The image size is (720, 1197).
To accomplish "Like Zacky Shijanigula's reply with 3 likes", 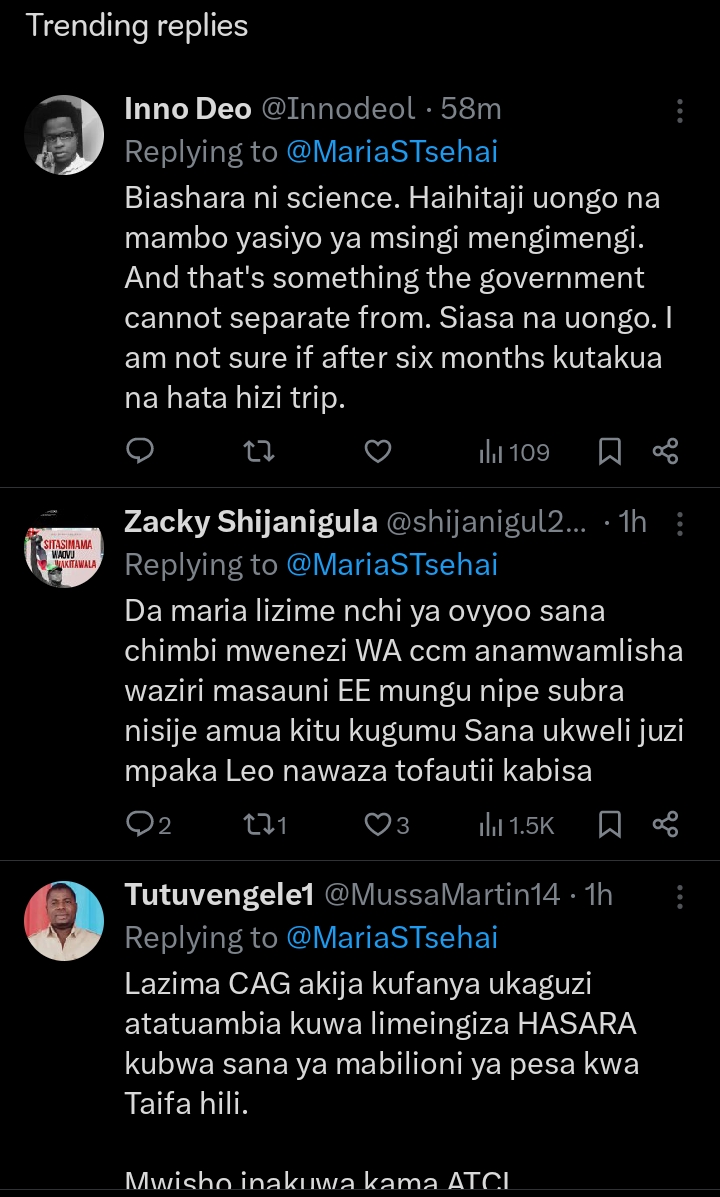I will pos(386,824).
